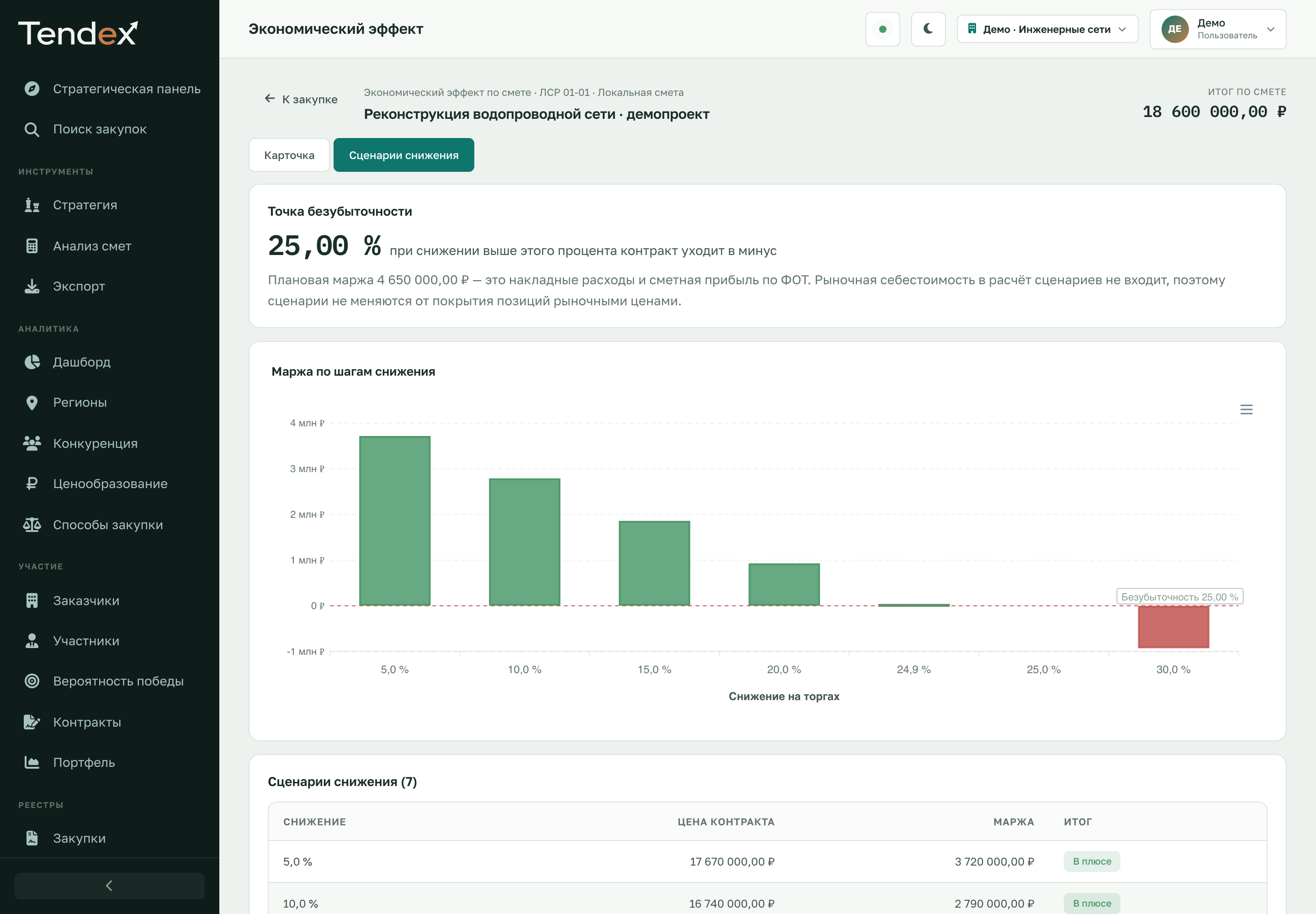Click the calculator icon beside Анализ смет
The image size is (1316, 914).
pos(32,246)
